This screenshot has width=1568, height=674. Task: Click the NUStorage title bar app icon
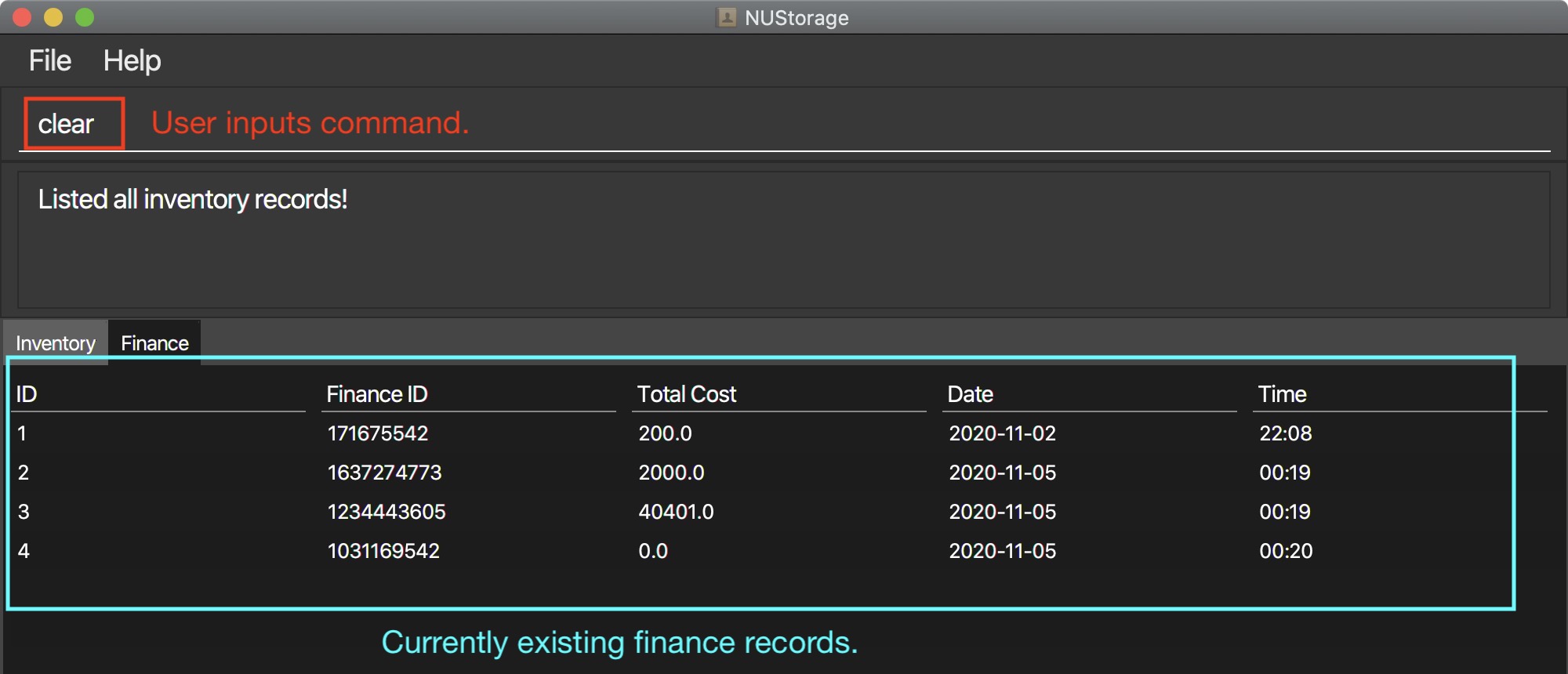point(727,17)
